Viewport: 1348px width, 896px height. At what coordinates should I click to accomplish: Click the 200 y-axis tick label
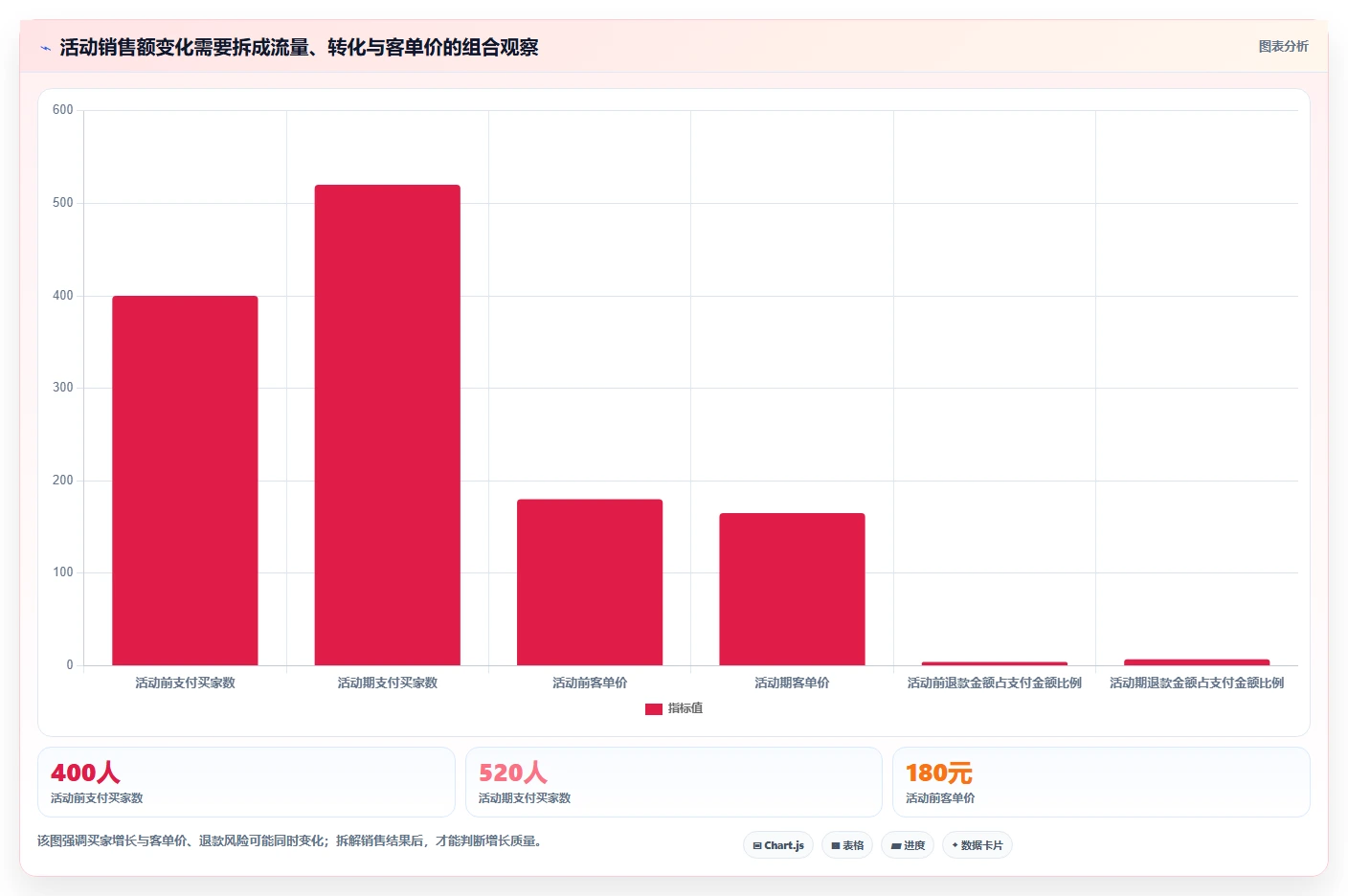63,481
